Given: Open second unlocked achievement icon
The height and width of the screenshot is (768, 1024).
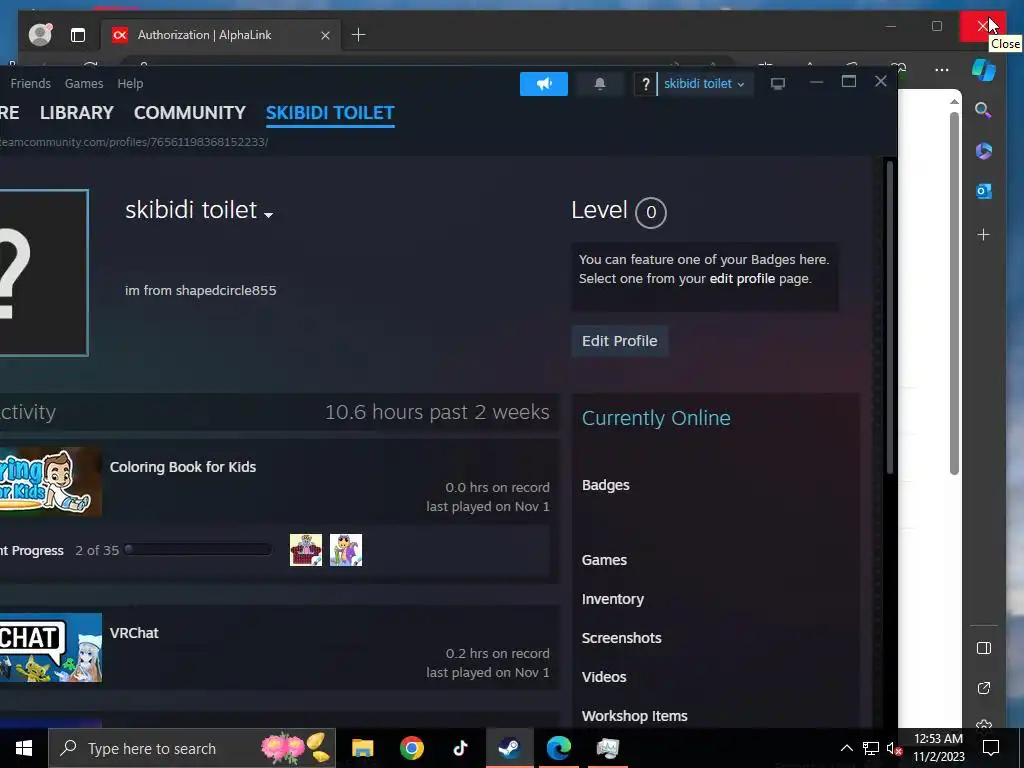Looking at the screenshot, I should (345, 550).
